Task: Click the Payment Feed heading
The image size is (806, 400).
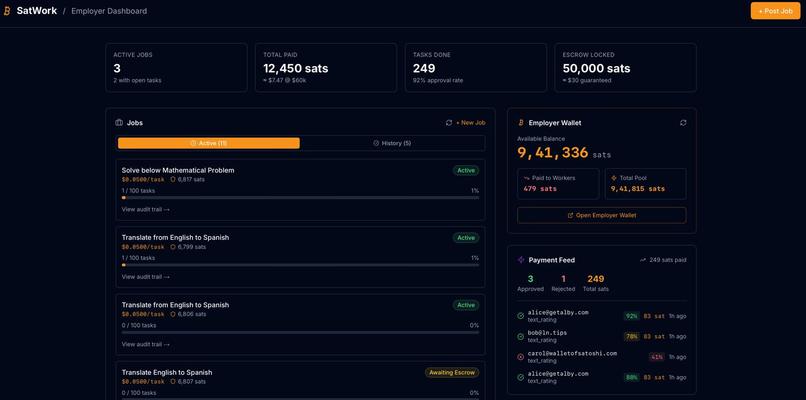Action: pos(552,260)
